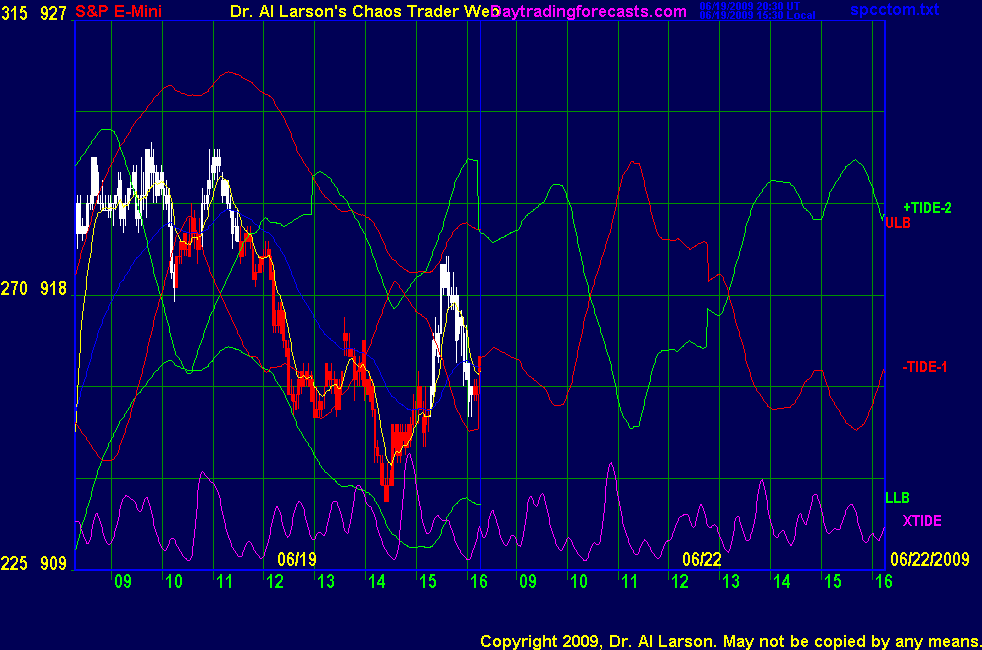
Task: Select the "06/19/2009 15:30 Local" timestamp
Action: tap(757, 16)
